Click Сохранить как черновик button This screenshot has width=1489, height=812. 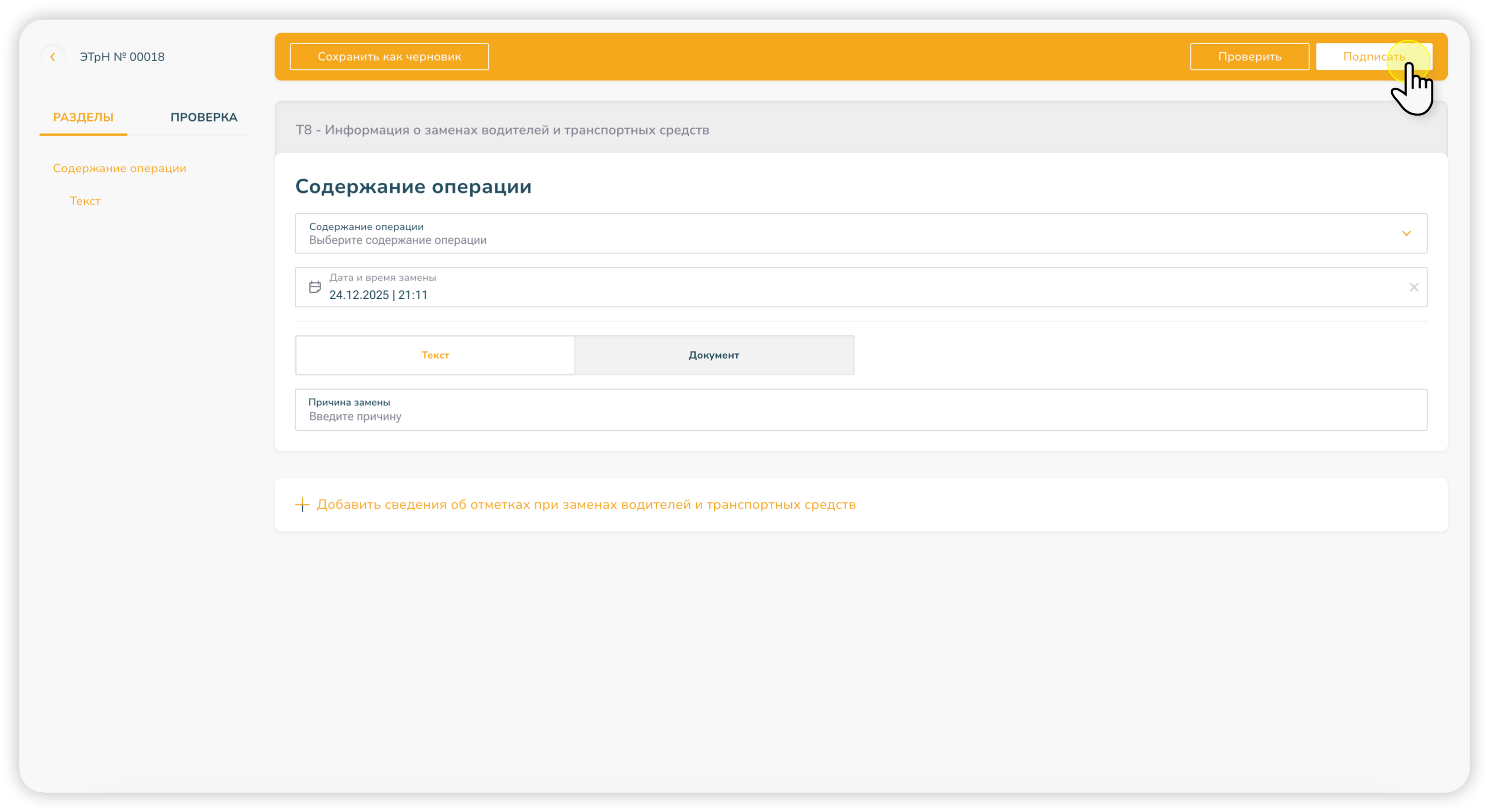[389, 57]
